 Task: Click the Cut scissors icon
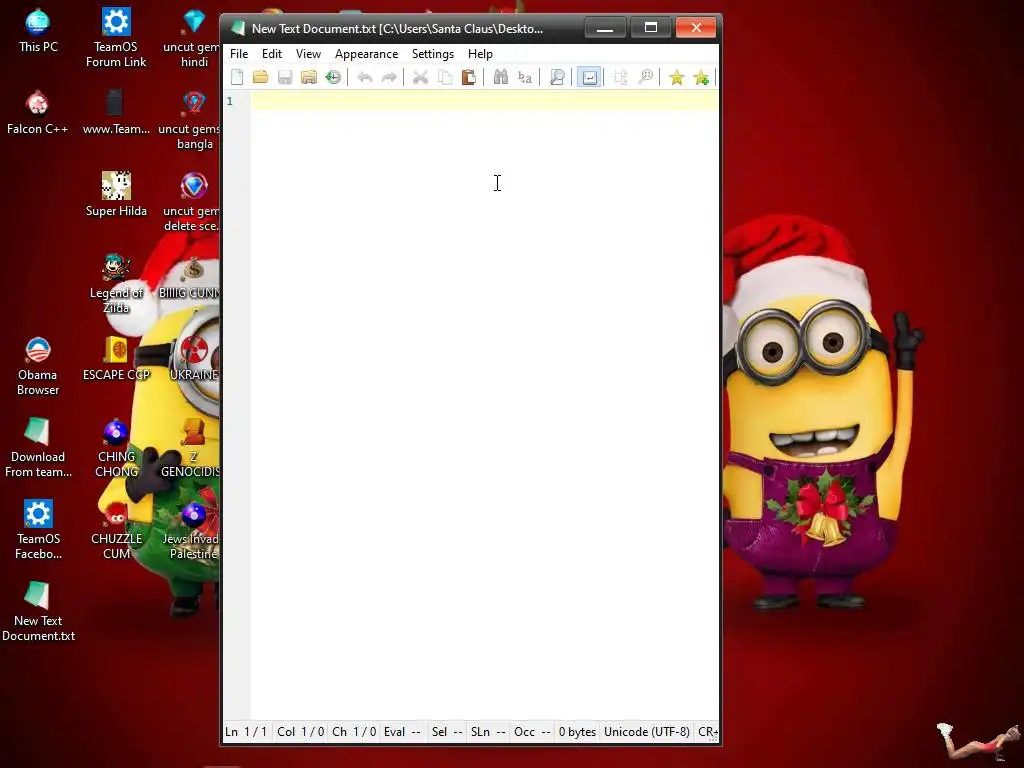421,77
